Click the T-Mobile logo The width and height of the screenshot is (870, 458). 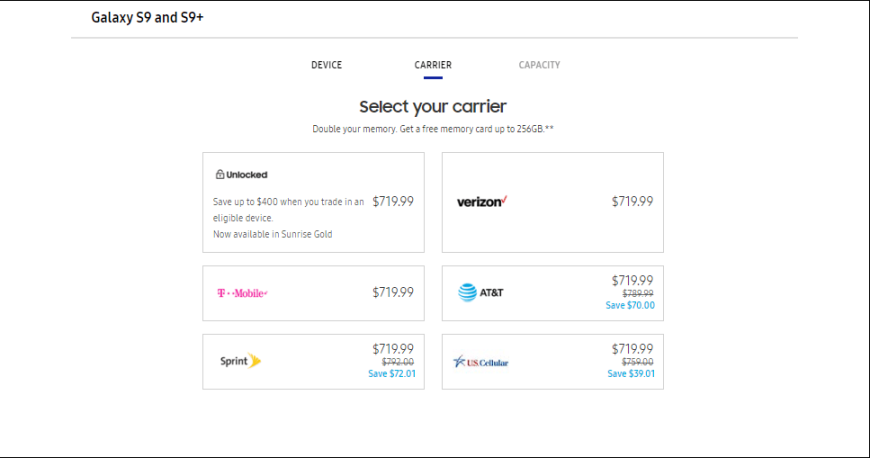tap(242, 293)
